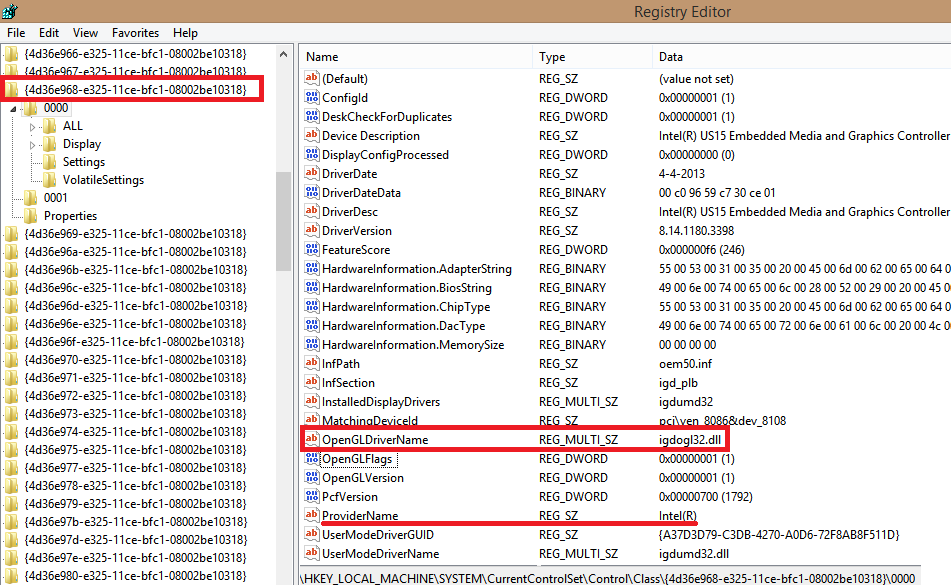Expand the ALL subkey
This screenshot has width=951, height=585.
tap(33, 127)
